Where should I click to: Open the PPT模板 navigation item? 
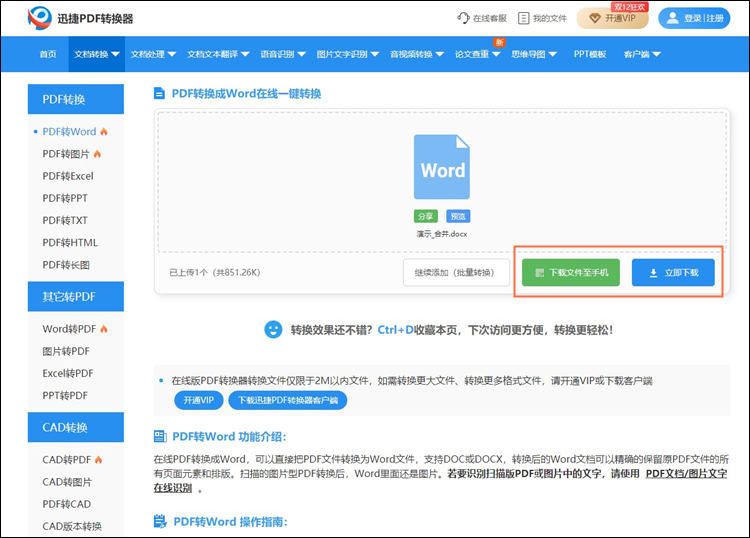tap(590, 54)
